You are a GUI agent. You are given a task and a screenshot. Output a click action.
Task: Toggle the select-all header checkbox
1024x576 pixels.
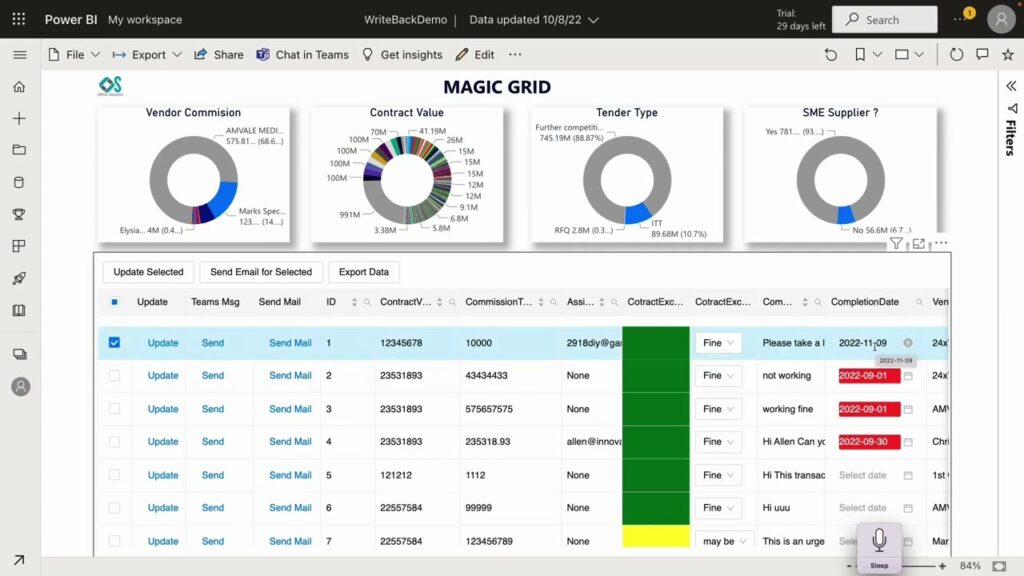click(x=114, y=302)
